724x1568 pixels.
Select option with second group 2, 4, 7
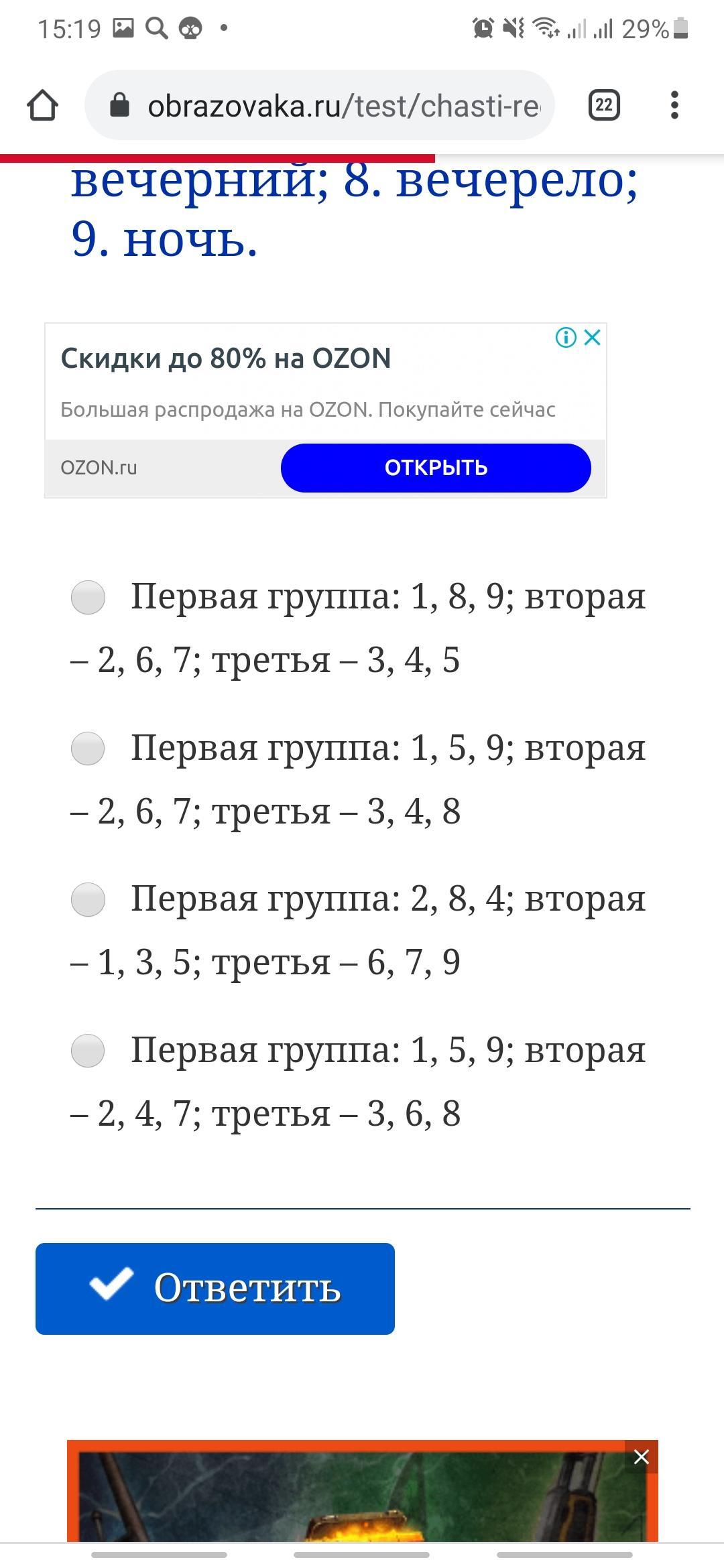click(88, 1051)
